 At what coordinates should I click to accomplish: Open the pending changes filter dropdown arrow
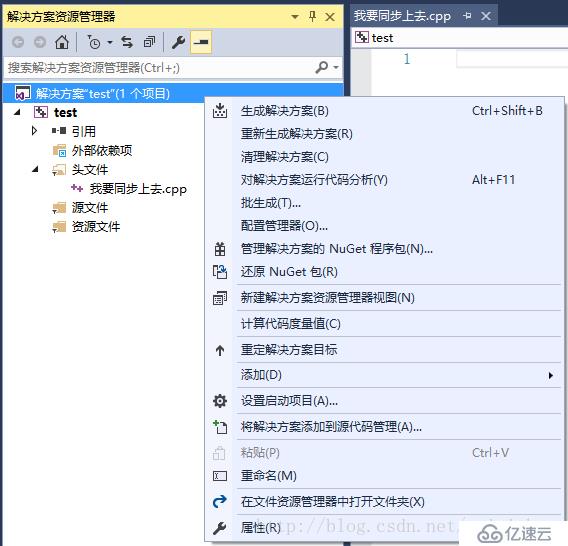click(x=110, y=43)
